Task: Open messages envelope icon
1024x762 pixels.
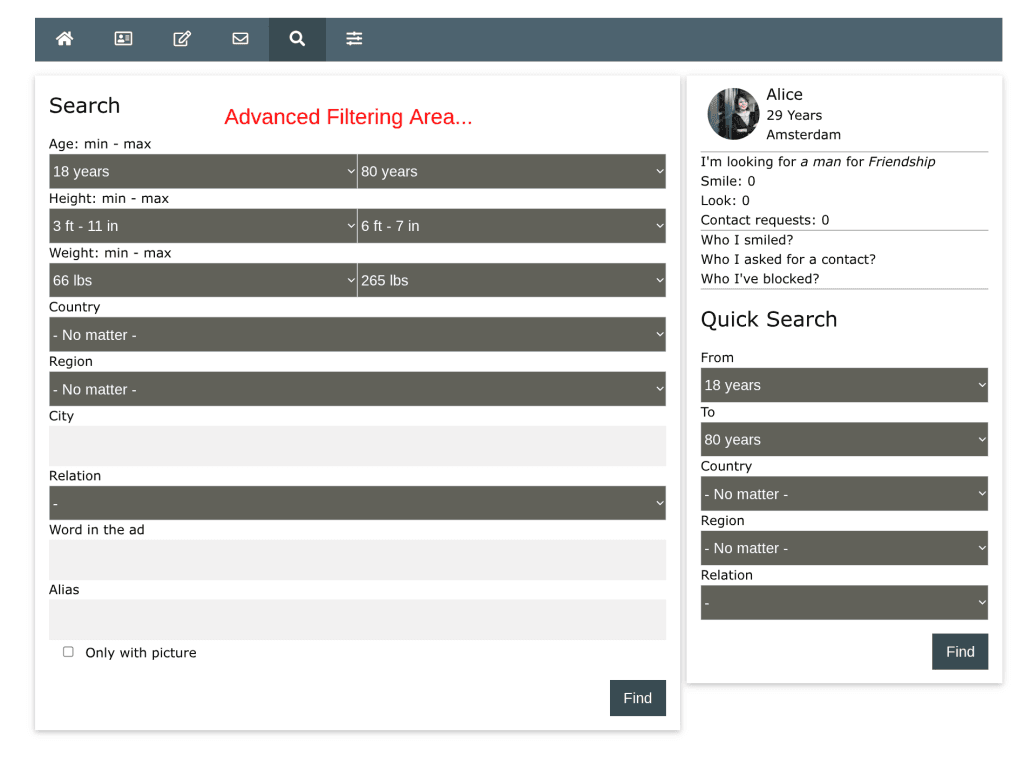Action: [240, 39]
